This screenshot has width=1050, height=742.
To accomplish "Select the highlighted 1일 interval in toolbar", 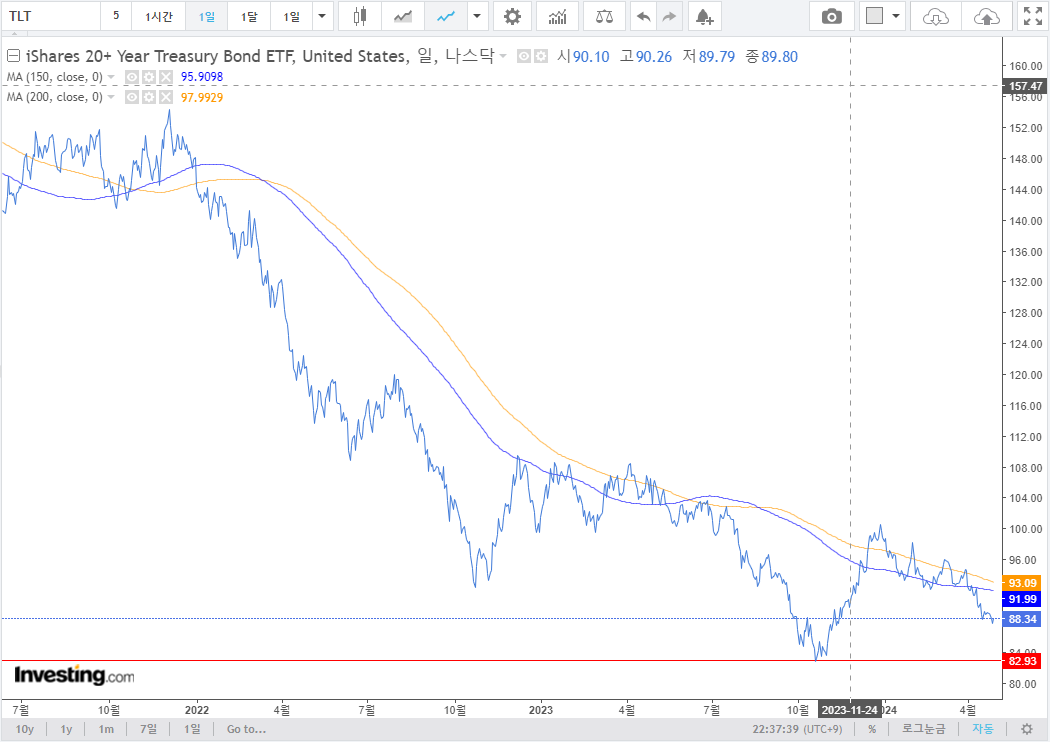I will 206,16.
